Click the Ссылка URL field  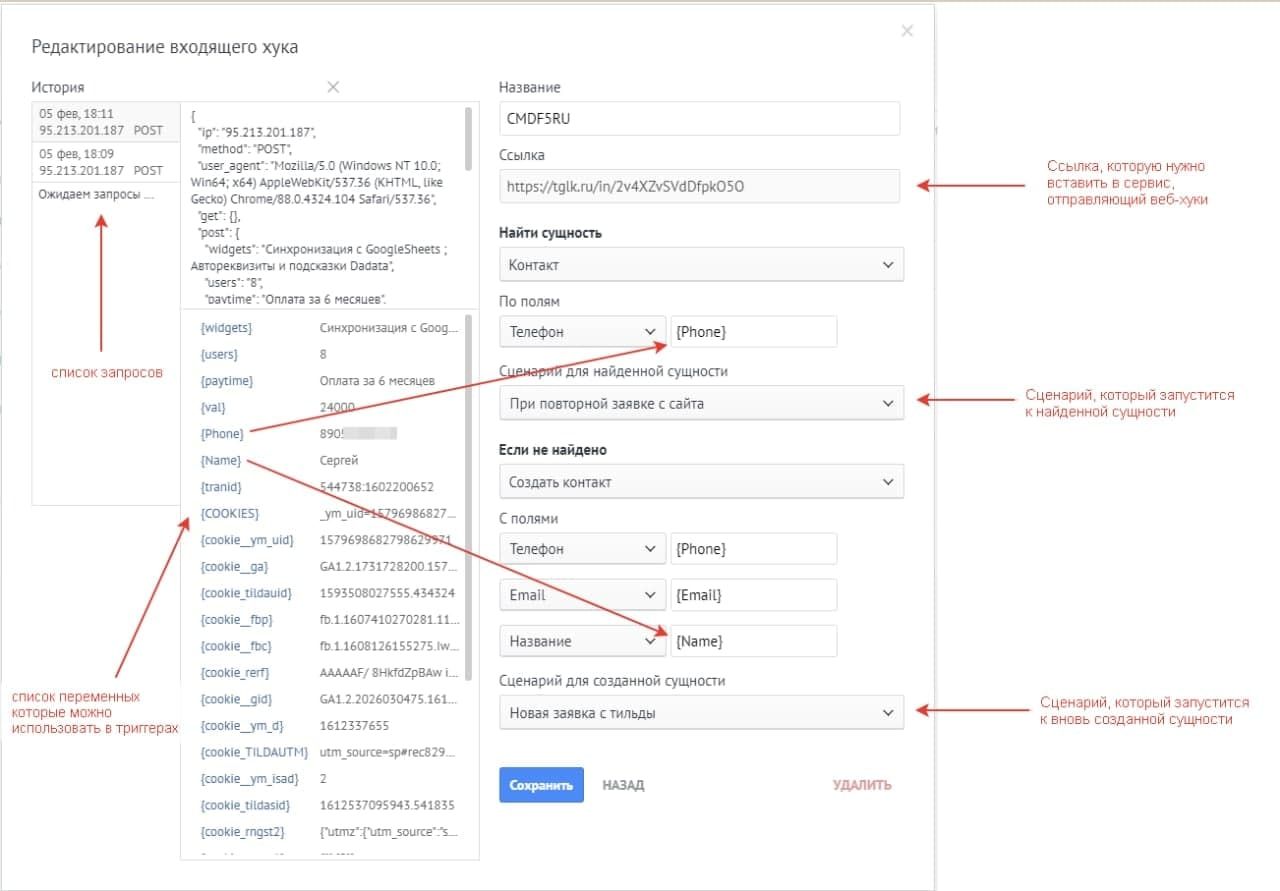pyautogui.click(x=700, y=186)
